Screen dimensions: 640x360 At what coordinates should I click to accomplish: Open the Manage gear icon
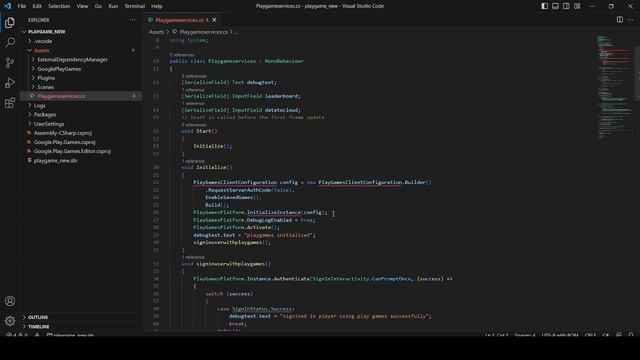(10, 321)
